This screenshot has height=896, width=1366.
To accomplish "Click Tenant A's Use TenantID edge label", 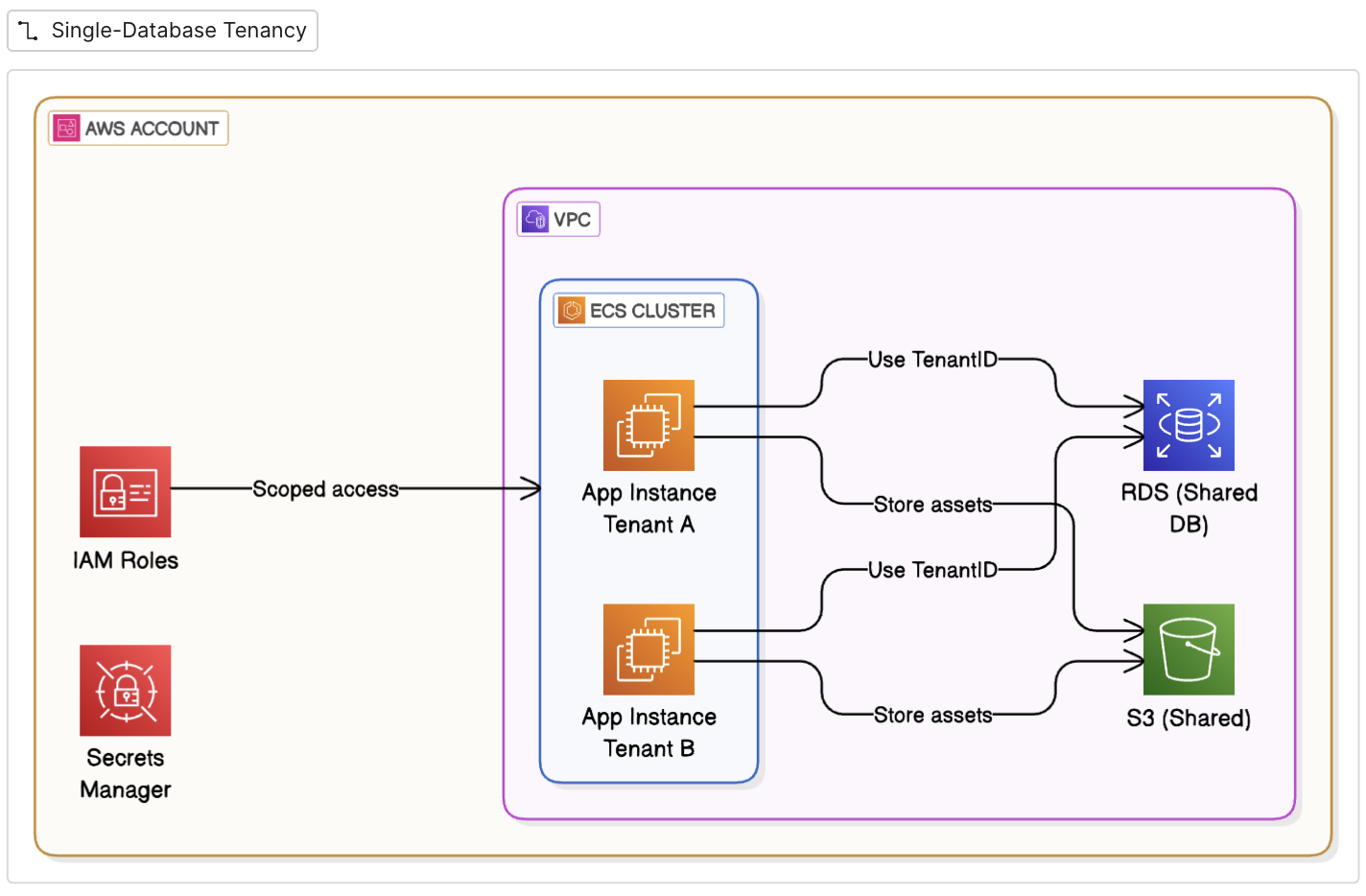I will coord(932,360).
